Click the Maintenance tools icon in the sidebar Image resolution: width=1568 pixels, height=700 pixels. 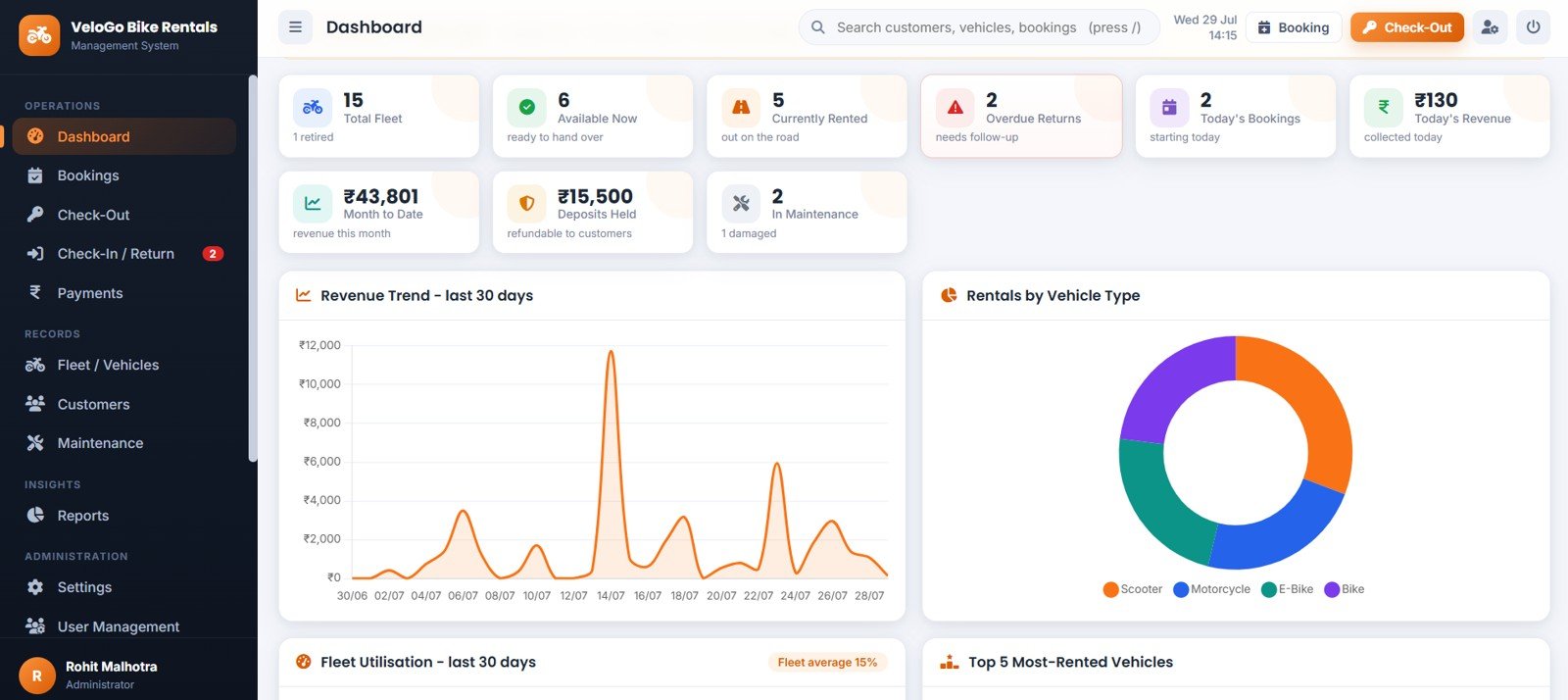coord(35,443)
